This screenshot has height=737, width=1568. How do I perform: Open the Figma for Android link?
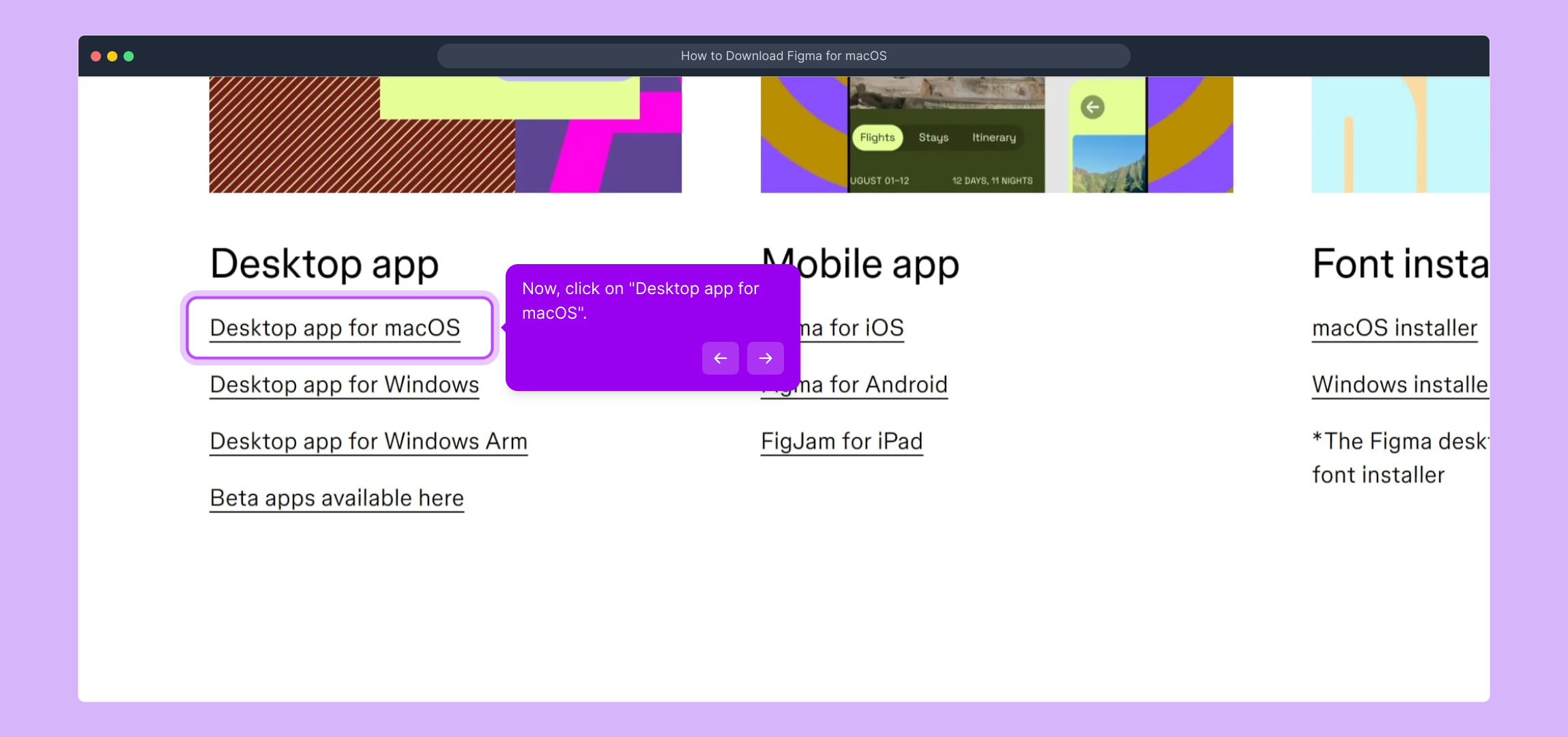pos(880,385)
